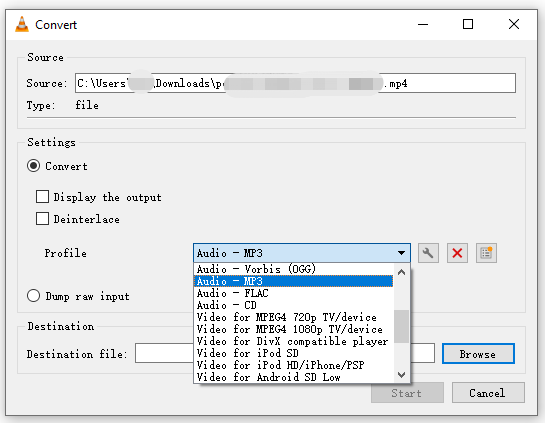The width and height of the screenshot is (545, 423).
Task: Delete selected profile with red X
Action: pos(457,253)
